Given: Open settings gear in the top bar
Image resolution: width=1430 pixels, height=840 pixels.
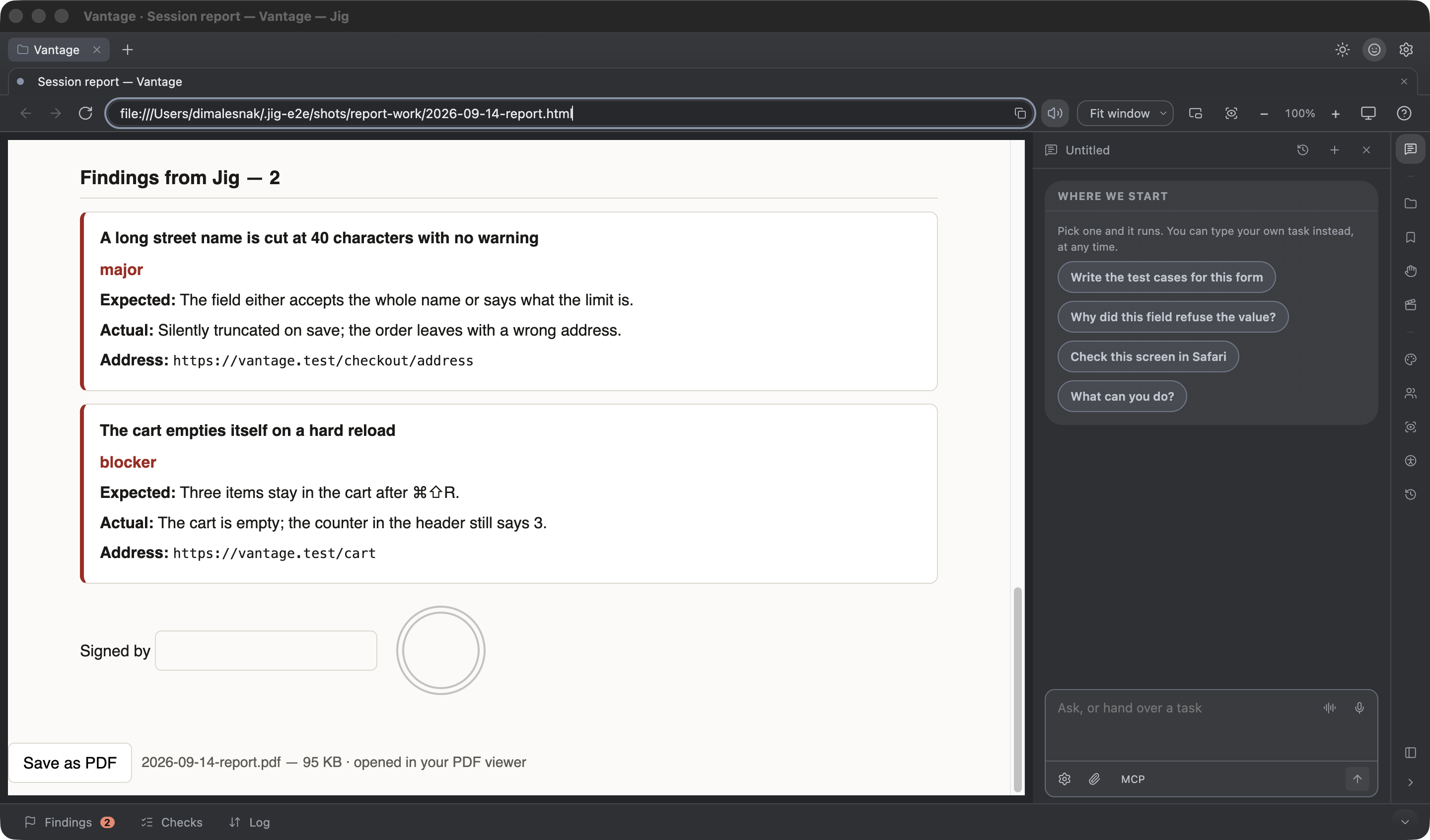Looking at the screenshot, I should tap(1406, 50).
